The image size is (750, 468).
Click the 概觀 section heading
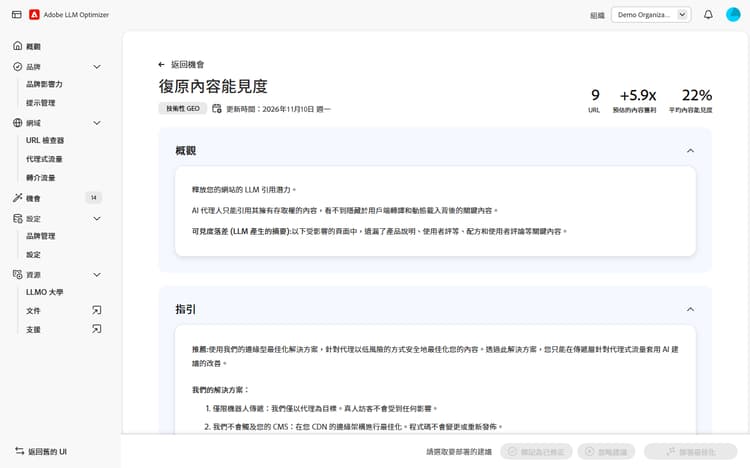186,151
